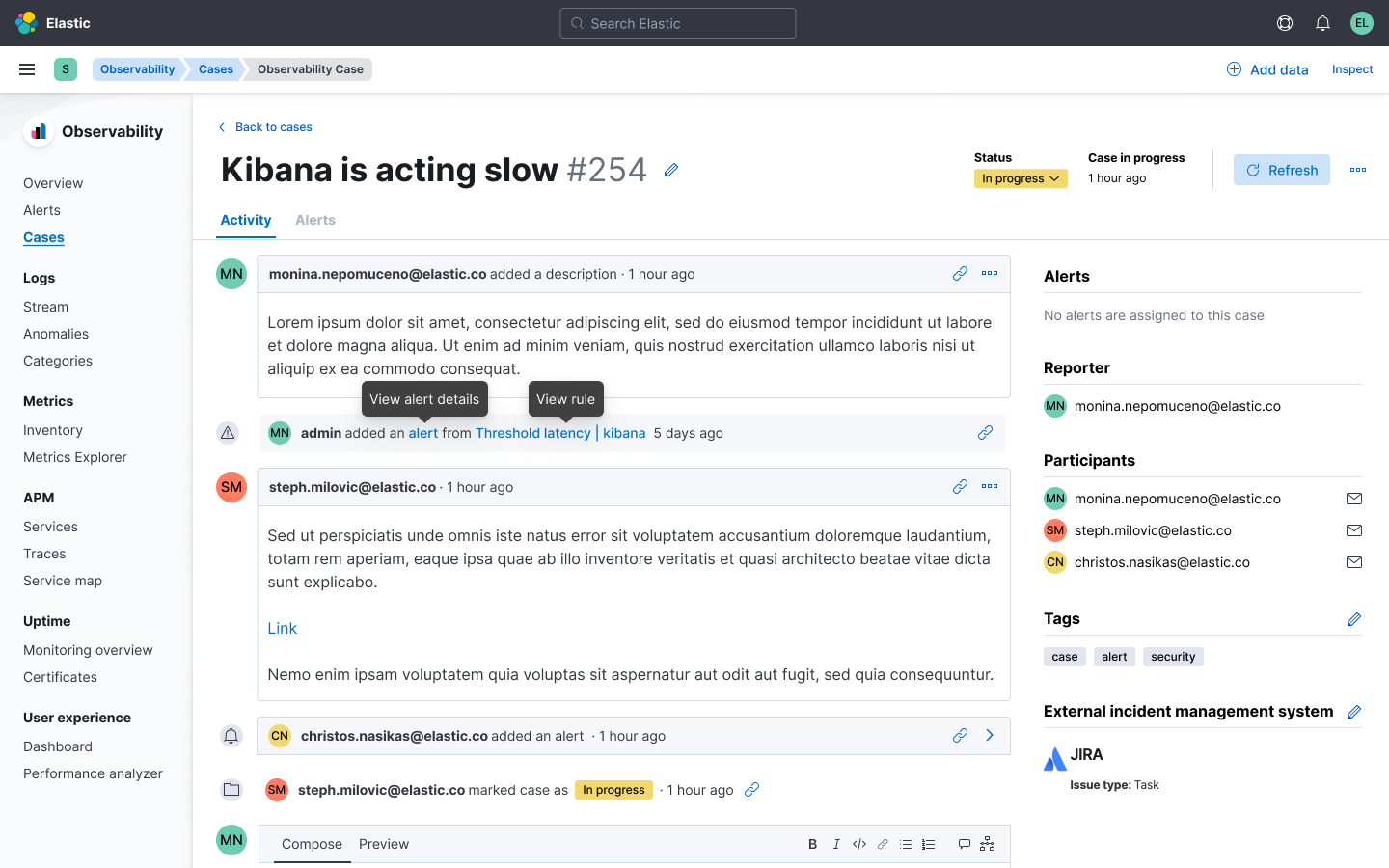Click the security tag

[x=1173, y=657]
